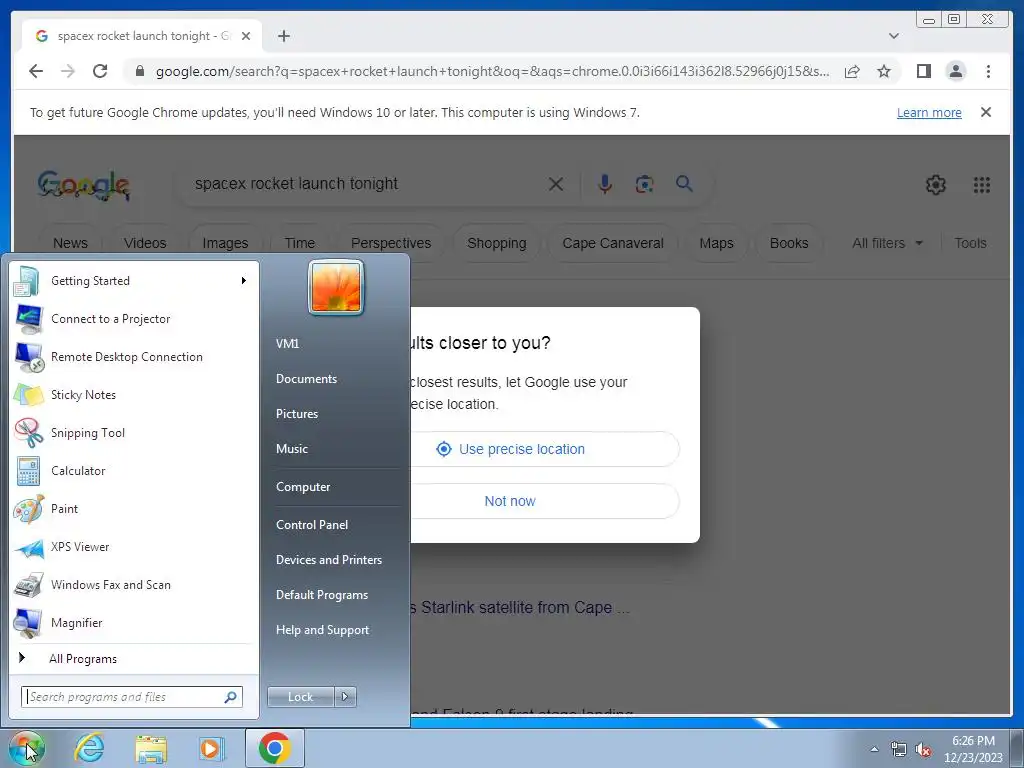Screen dimensions: 1024x768
Task: Open Remote Desktop Connection
Action: (134, 357)
